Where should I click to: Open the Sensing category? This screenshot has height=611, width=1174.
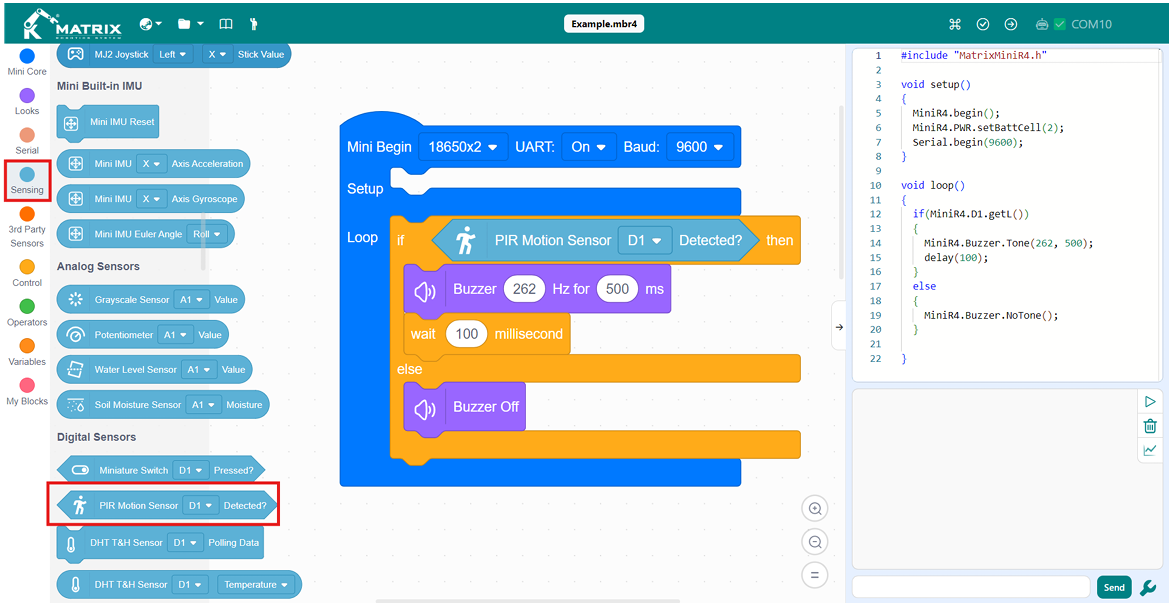pos(27,181)
